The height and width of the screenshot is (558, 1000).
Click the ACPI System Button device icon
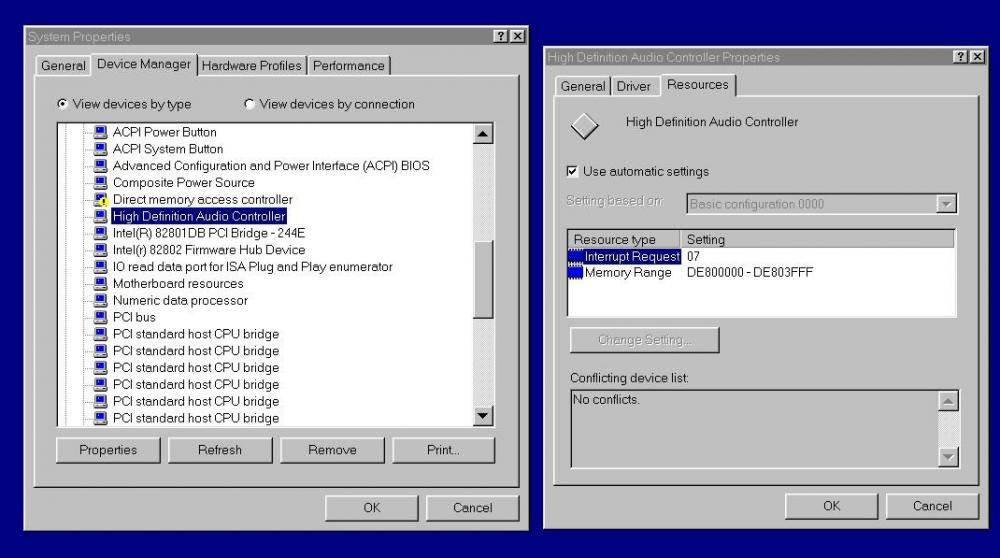[100, 149]
